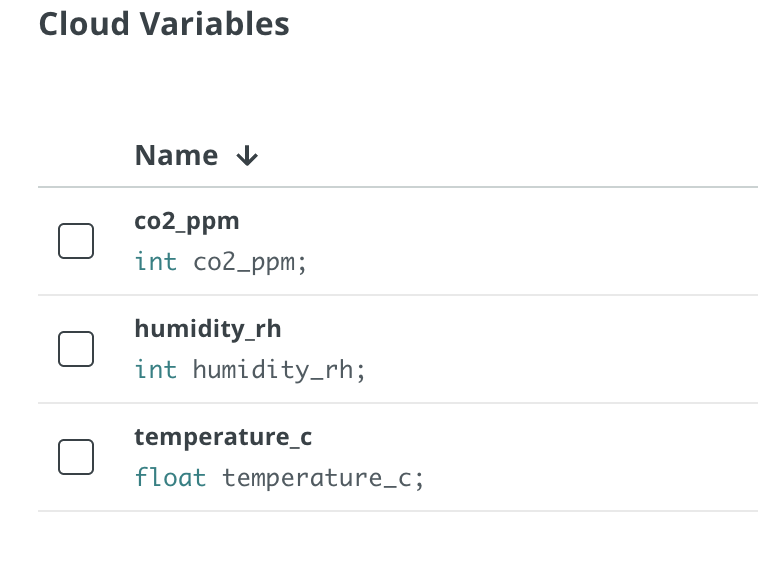Click the float type keyword
Image resolution: width=758 pixels, height=578 pixels.
(171, 478)
